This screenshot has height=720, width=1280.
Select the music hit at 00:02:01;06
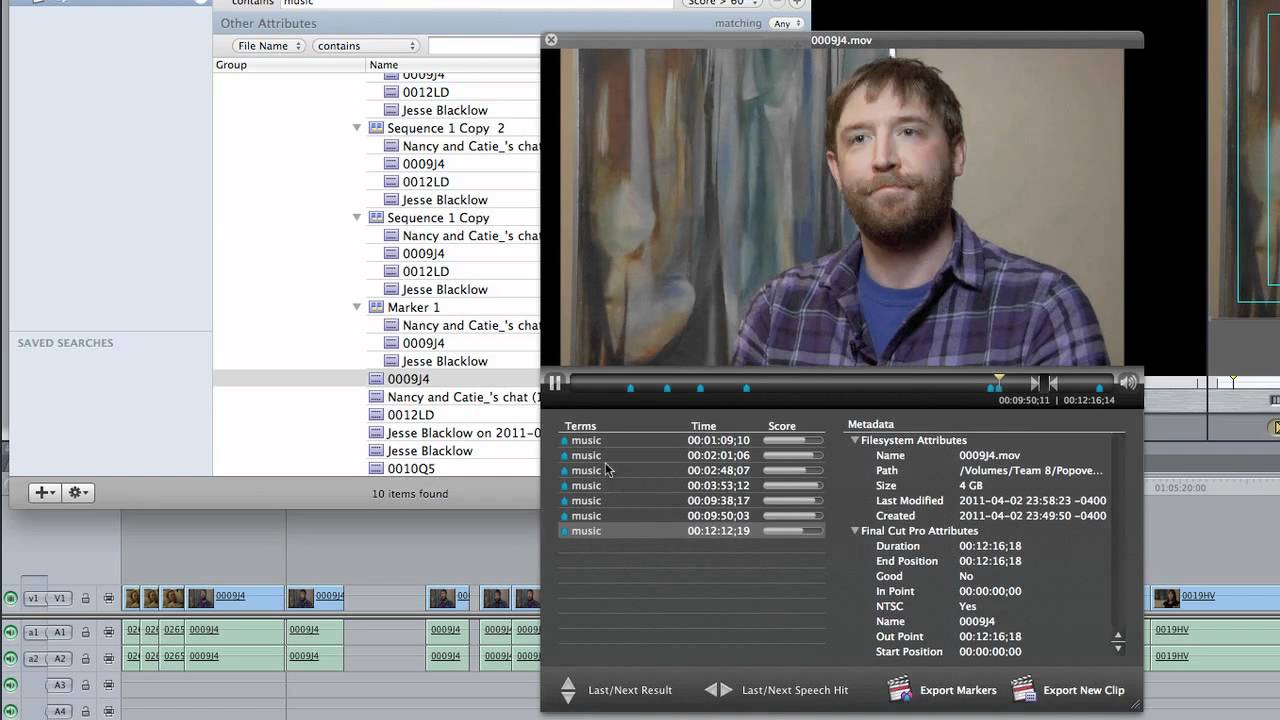pos(692,455)
